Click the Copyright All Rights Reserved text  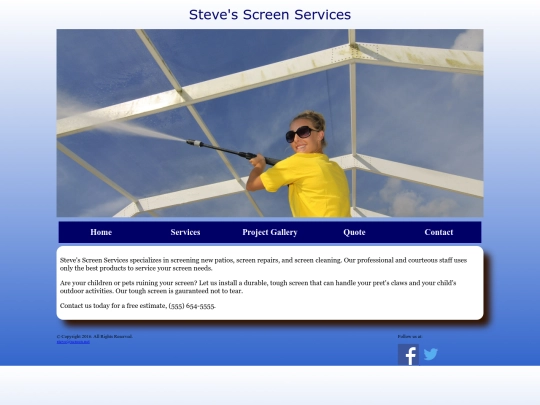click(x=95, y=336)
